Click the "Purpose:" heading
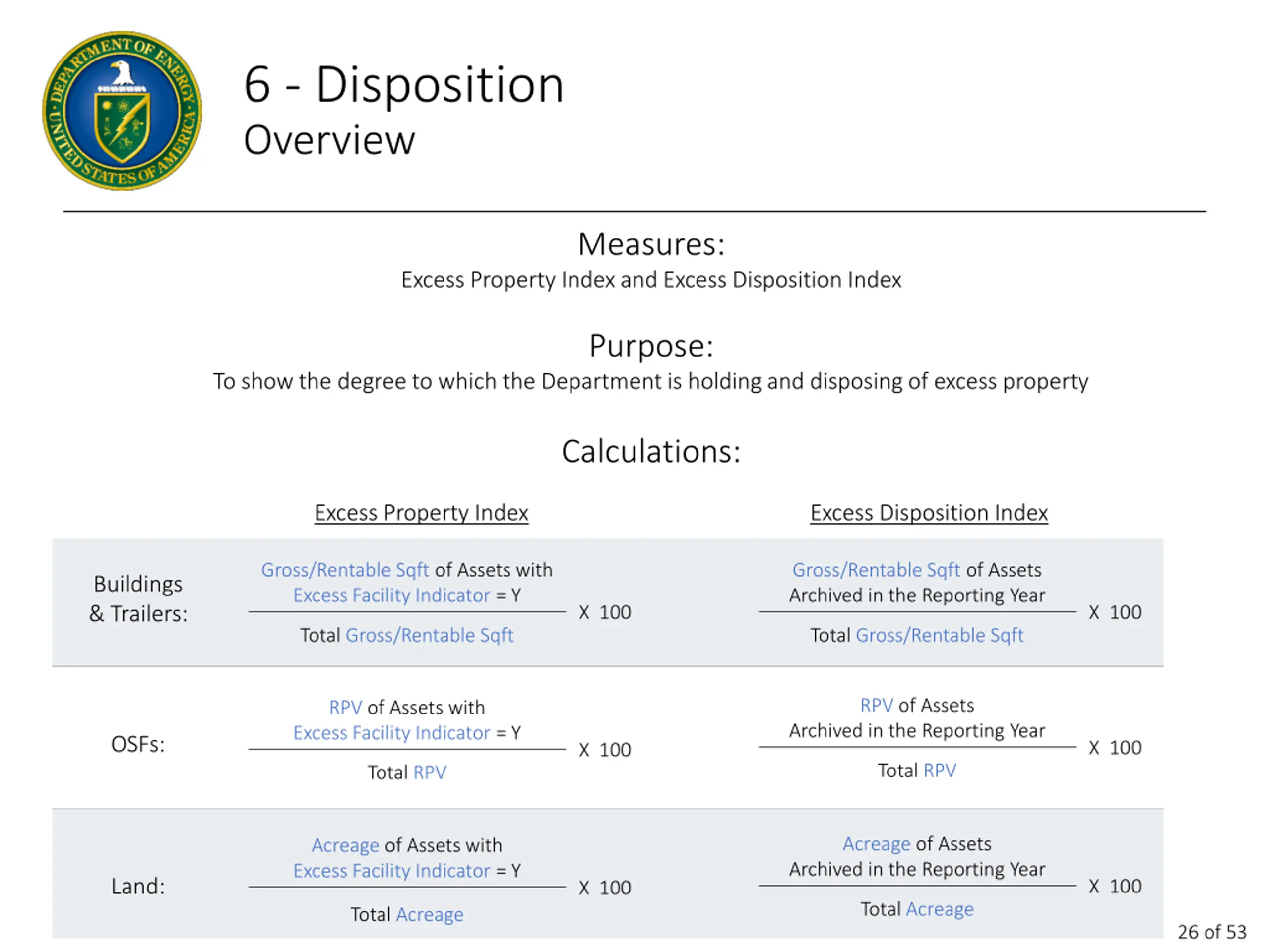 tap(651, 346)
